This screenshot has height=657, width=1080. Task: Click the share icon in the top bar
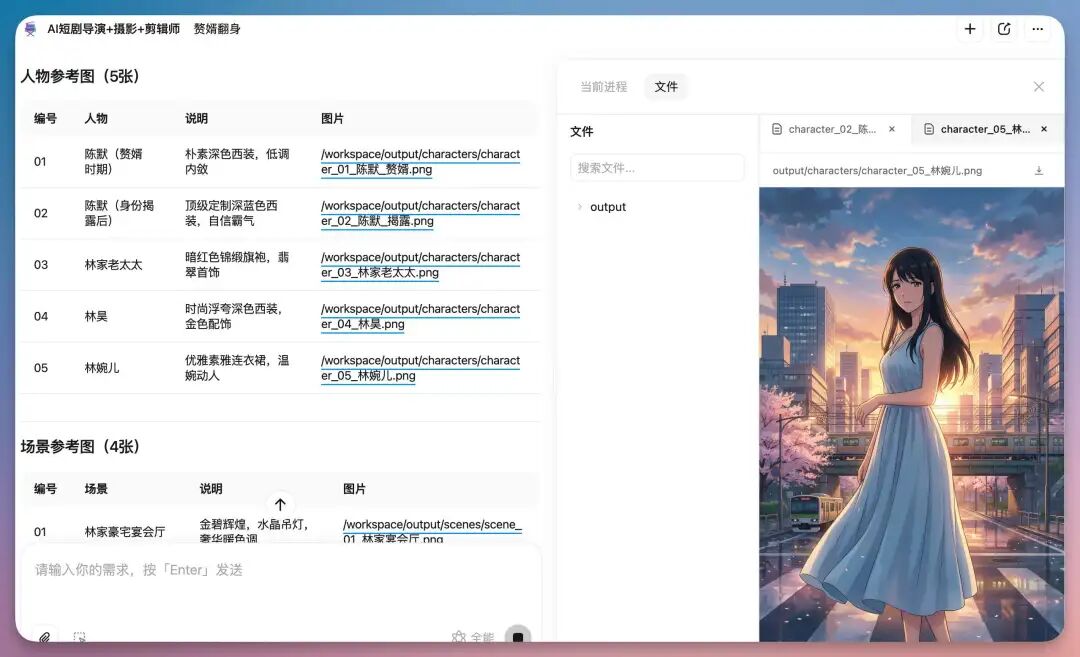point(1004,29)
